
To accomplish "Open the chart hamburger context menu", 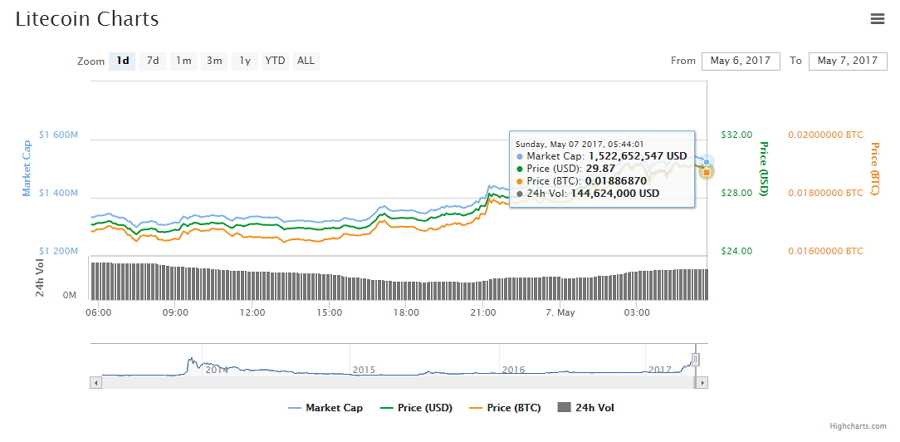I will (x=877, y=19).
